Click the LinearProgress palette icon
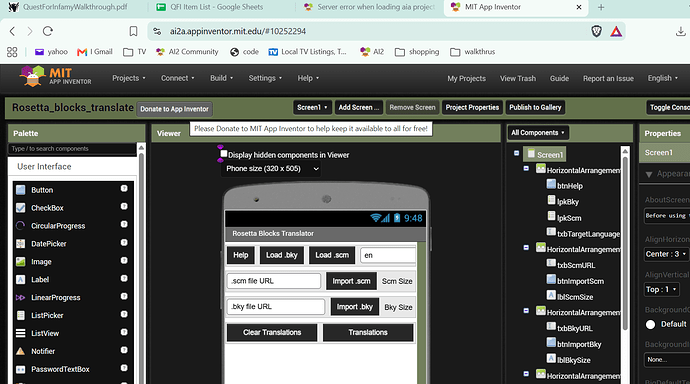This screenshot has height=384, width=690. tap(21, 297)
